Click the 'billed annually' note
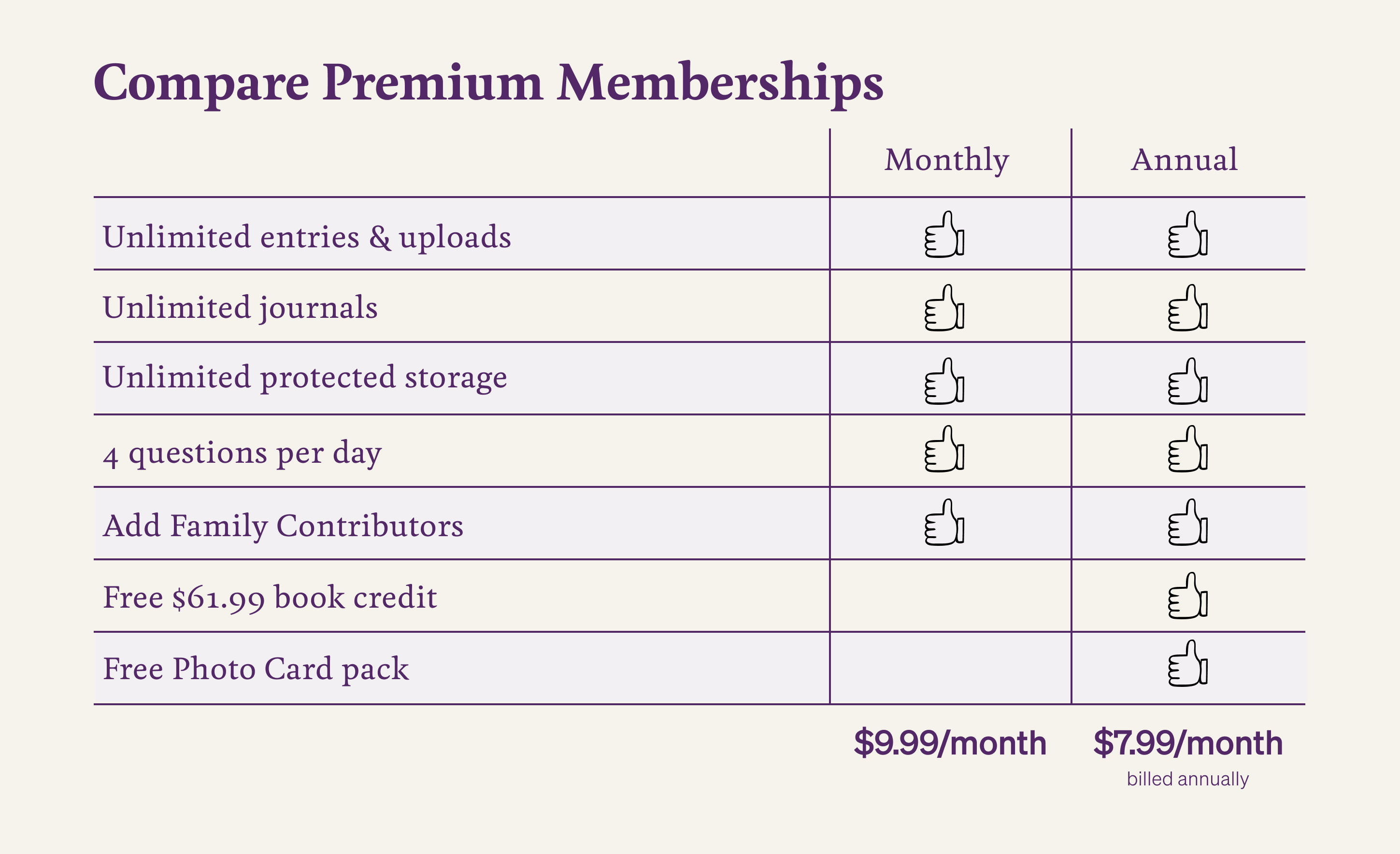Viewport: 1400px width, 854px height. 1187,779
